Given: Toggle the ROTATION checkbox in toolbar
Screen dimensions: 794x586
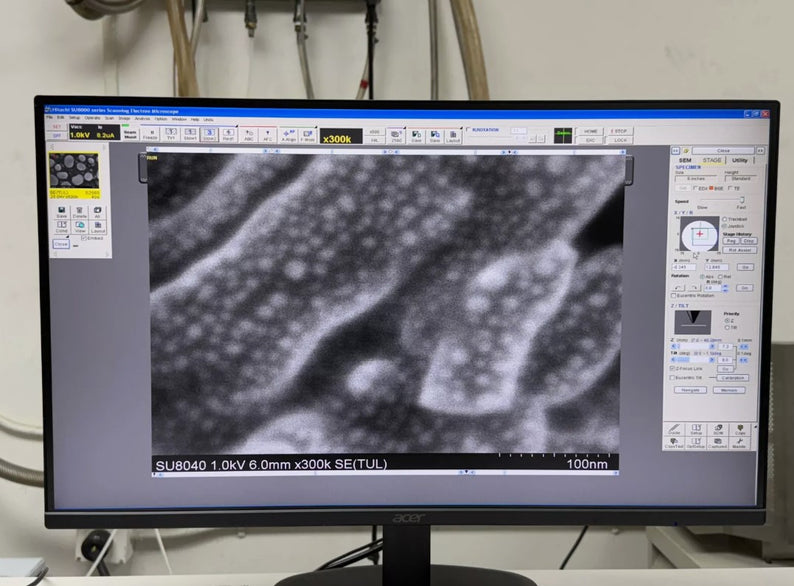Looking at the screenshot, I should [x=468, y=130].
